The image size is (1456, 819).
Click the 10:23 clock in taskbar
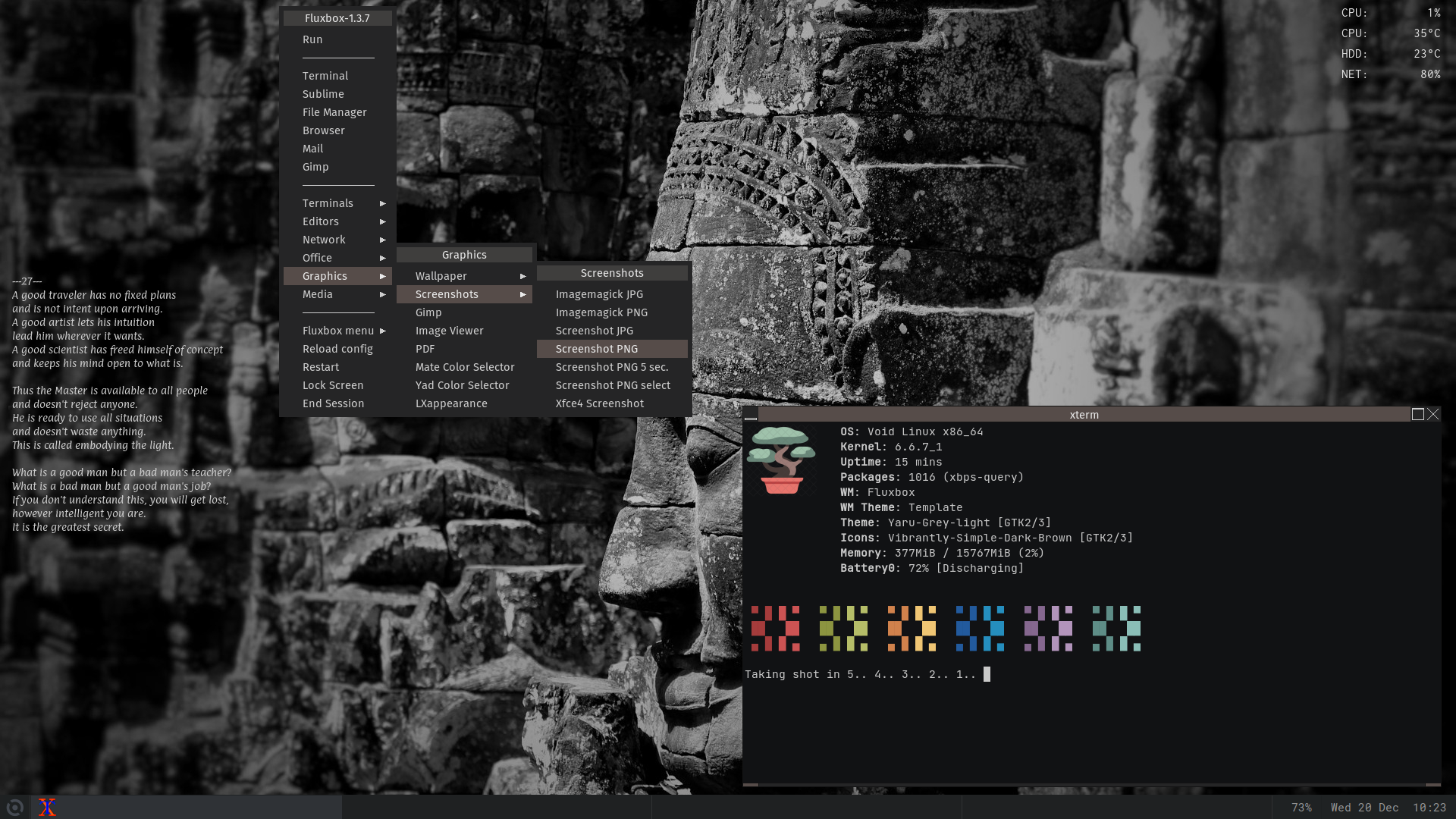click(x=1429, y=808)
